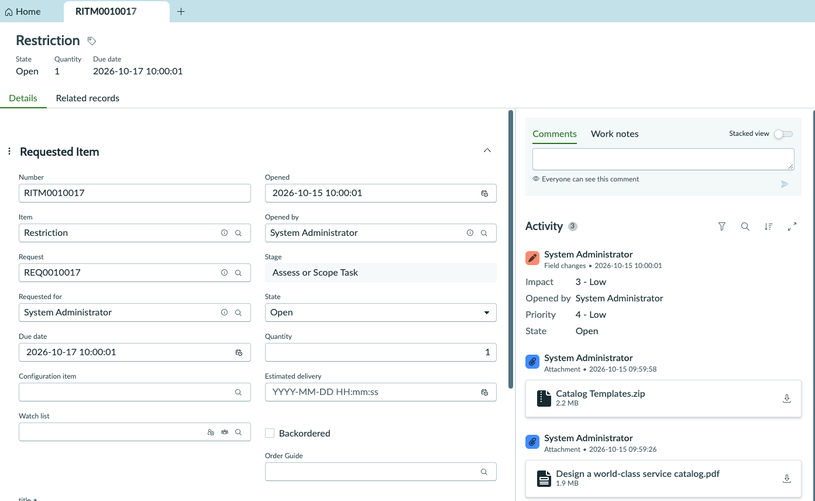Viewport: 815px width, 501px height.
Task: Expand the Activity panel to full view
Action: click(x=792, y=226)
